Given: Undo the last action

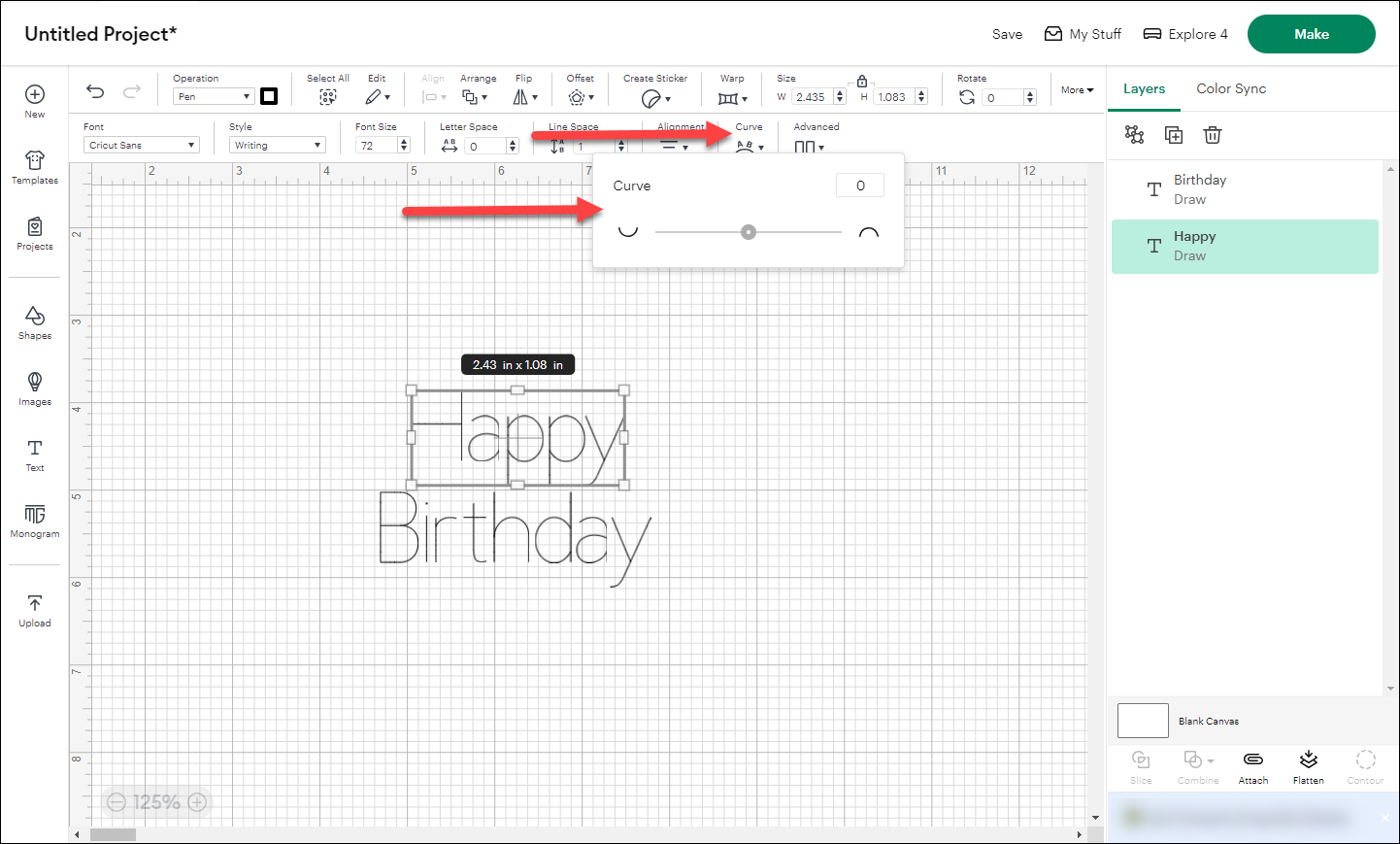Looking at the screenshot, I should click(94, 90).
